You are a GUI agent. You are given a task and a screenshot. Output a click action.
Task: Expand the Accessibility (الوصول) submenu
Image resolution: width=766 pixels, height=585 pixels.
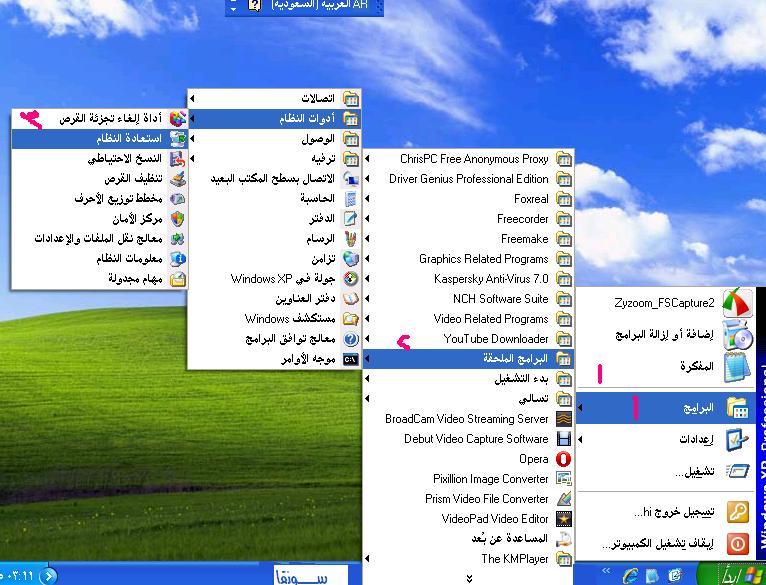[x=275, y=138]
